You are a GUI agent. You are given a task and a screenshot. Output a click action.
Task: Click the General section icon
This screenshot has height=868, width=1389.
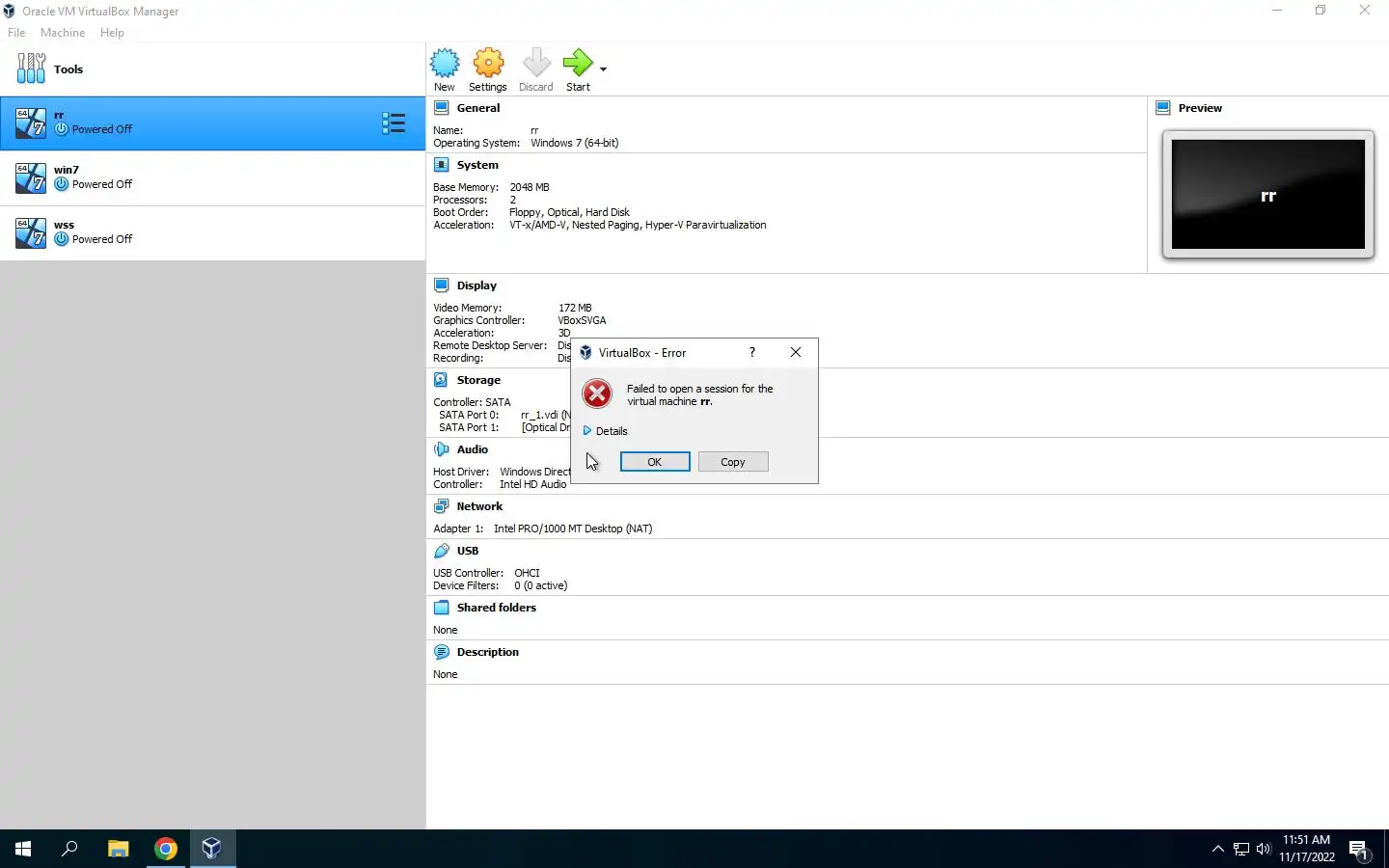[442, 108]
